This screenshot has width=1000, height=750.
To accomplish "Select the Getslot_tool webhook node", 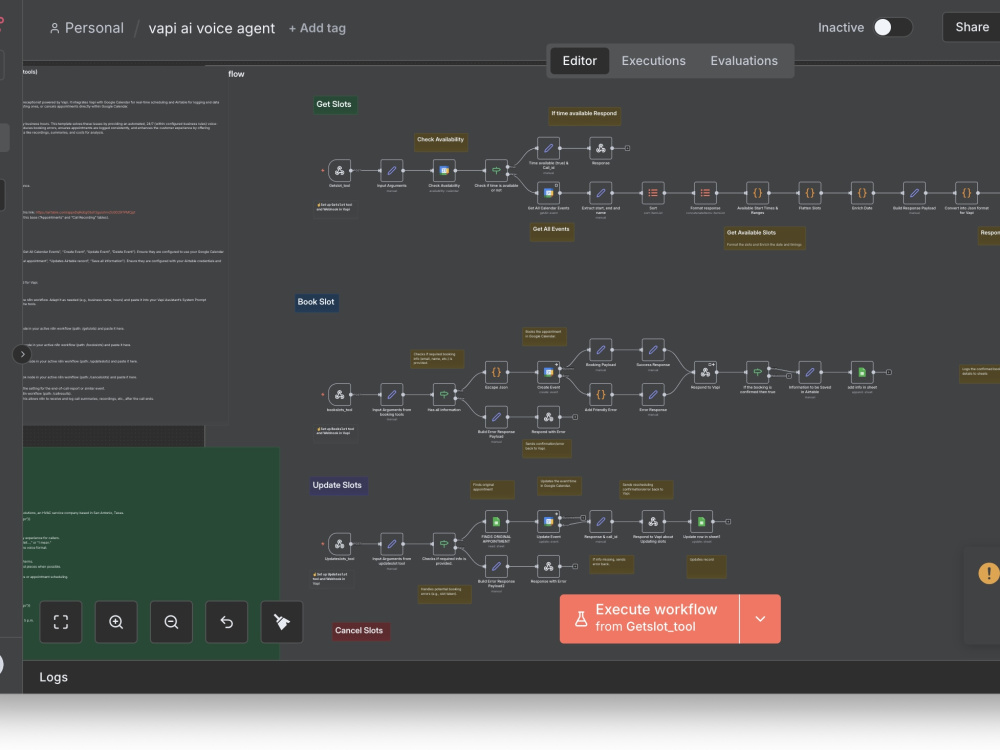I will pyautogui.click(x=339, y=170).
